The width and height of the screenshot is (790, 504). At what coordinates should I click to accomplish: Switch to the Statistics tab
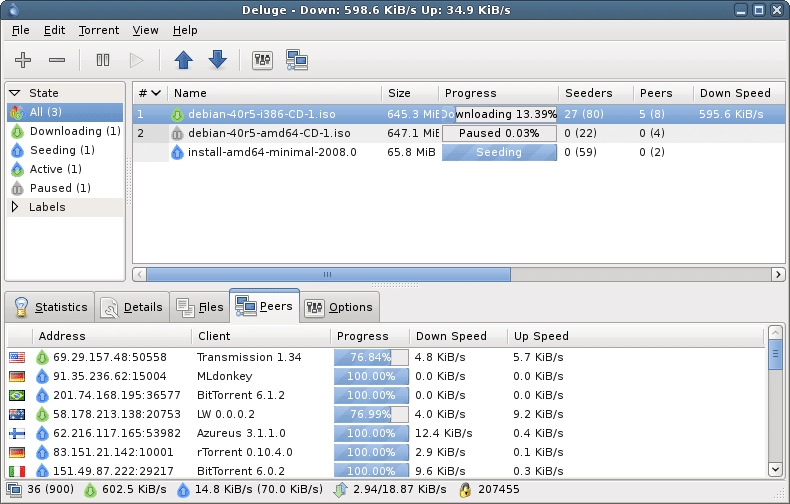(x=50, y=307)
